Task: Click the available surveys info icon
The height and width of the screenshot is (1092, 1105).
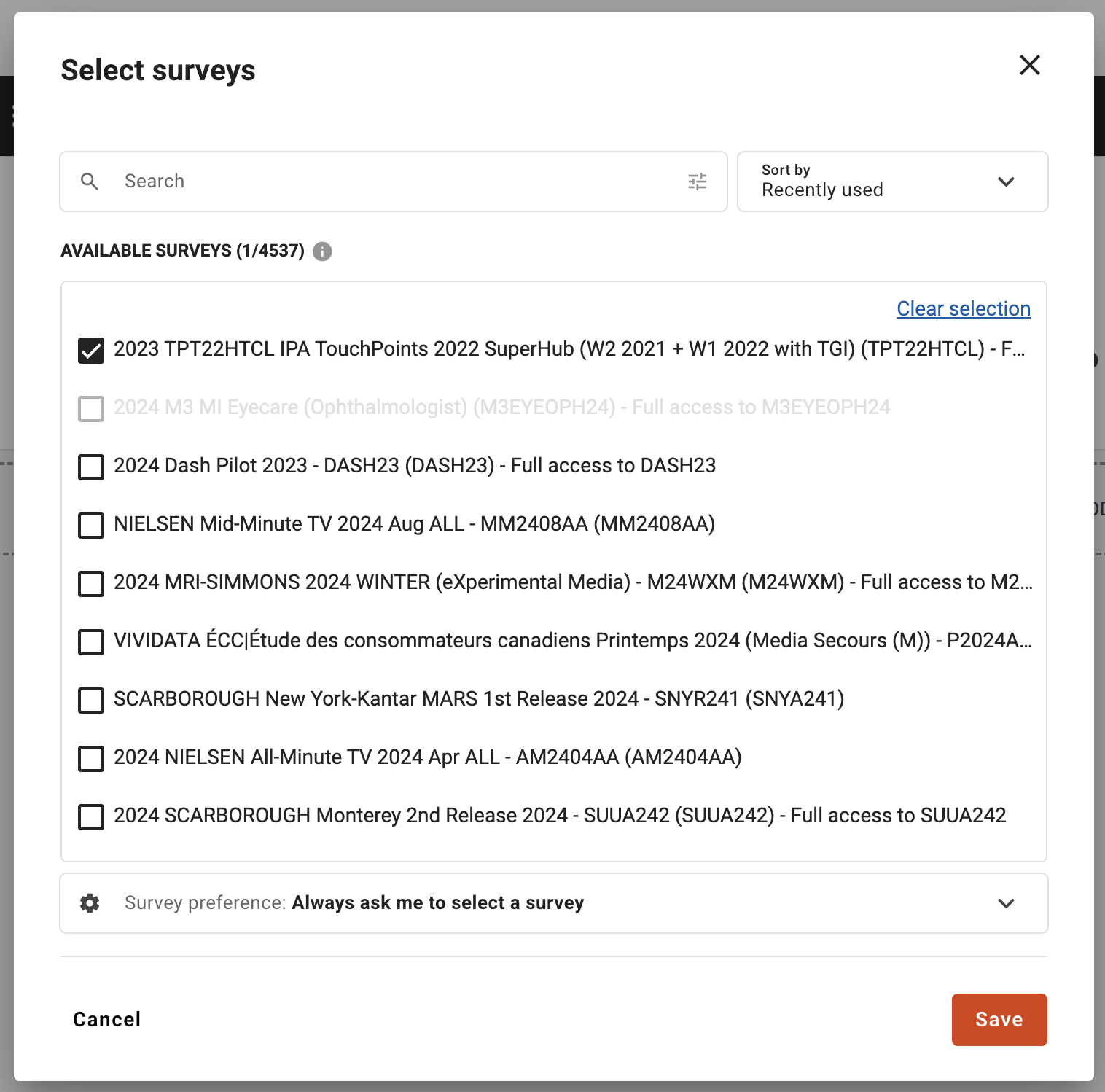Action: [x=322, y=251]
